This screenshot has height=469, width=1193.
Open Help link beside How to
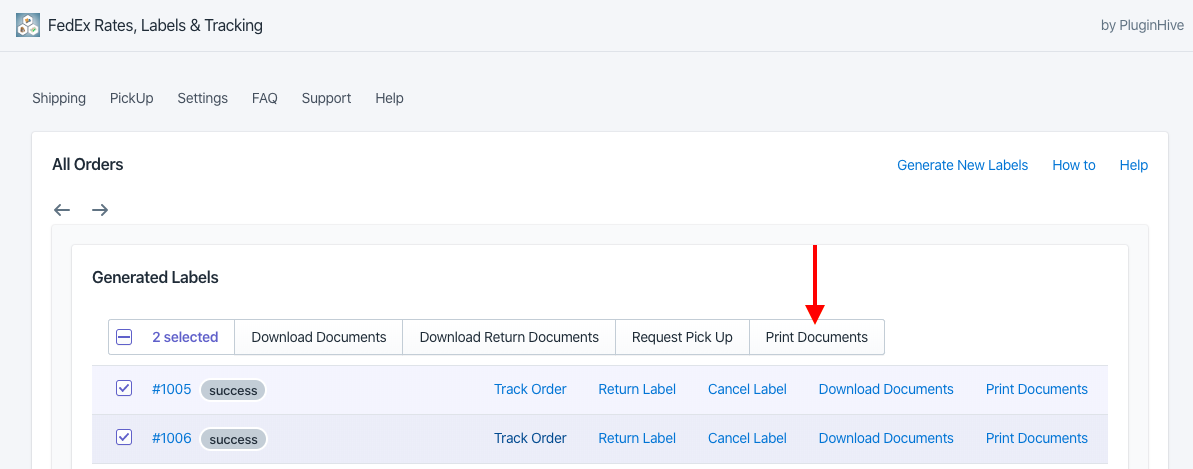[x=1134, y=165]
